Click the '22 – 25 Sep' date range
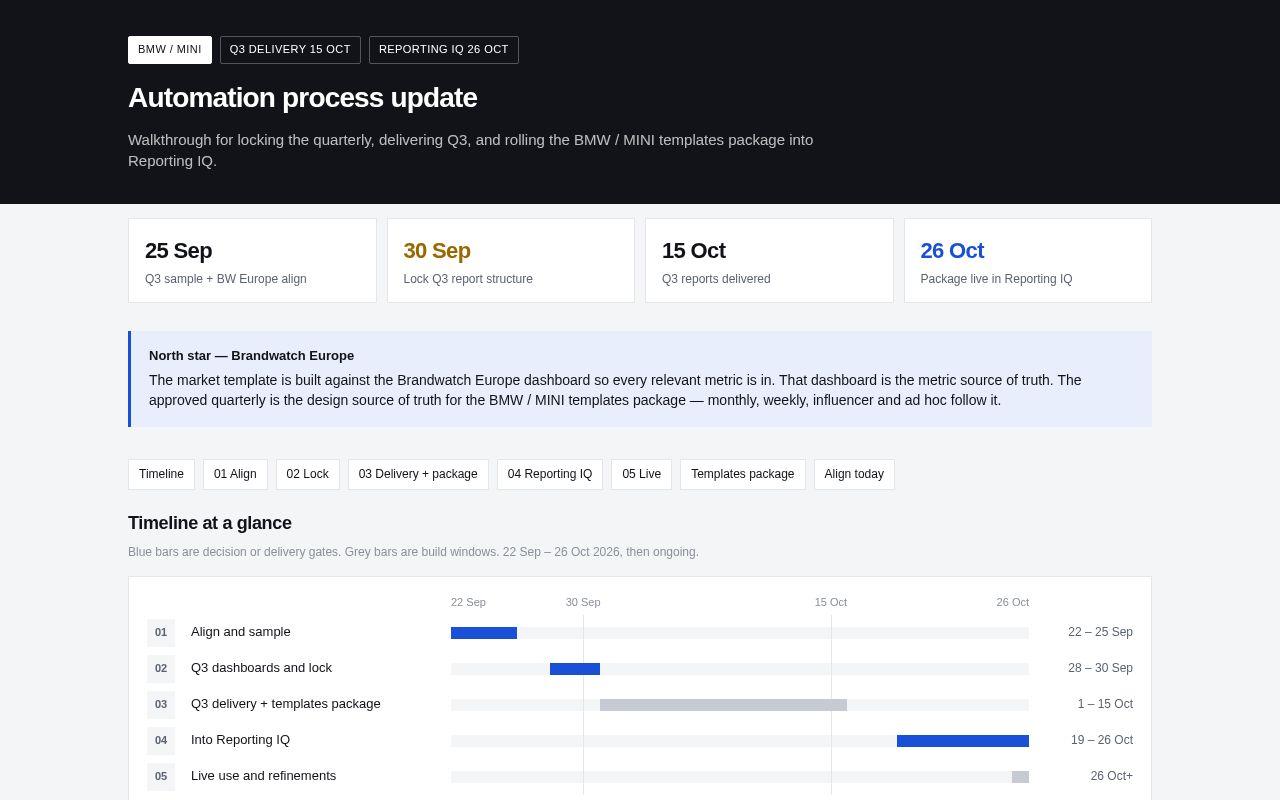Image resolution: width=1280 pixels, height=800 pixels. [x=1100, y=632]
